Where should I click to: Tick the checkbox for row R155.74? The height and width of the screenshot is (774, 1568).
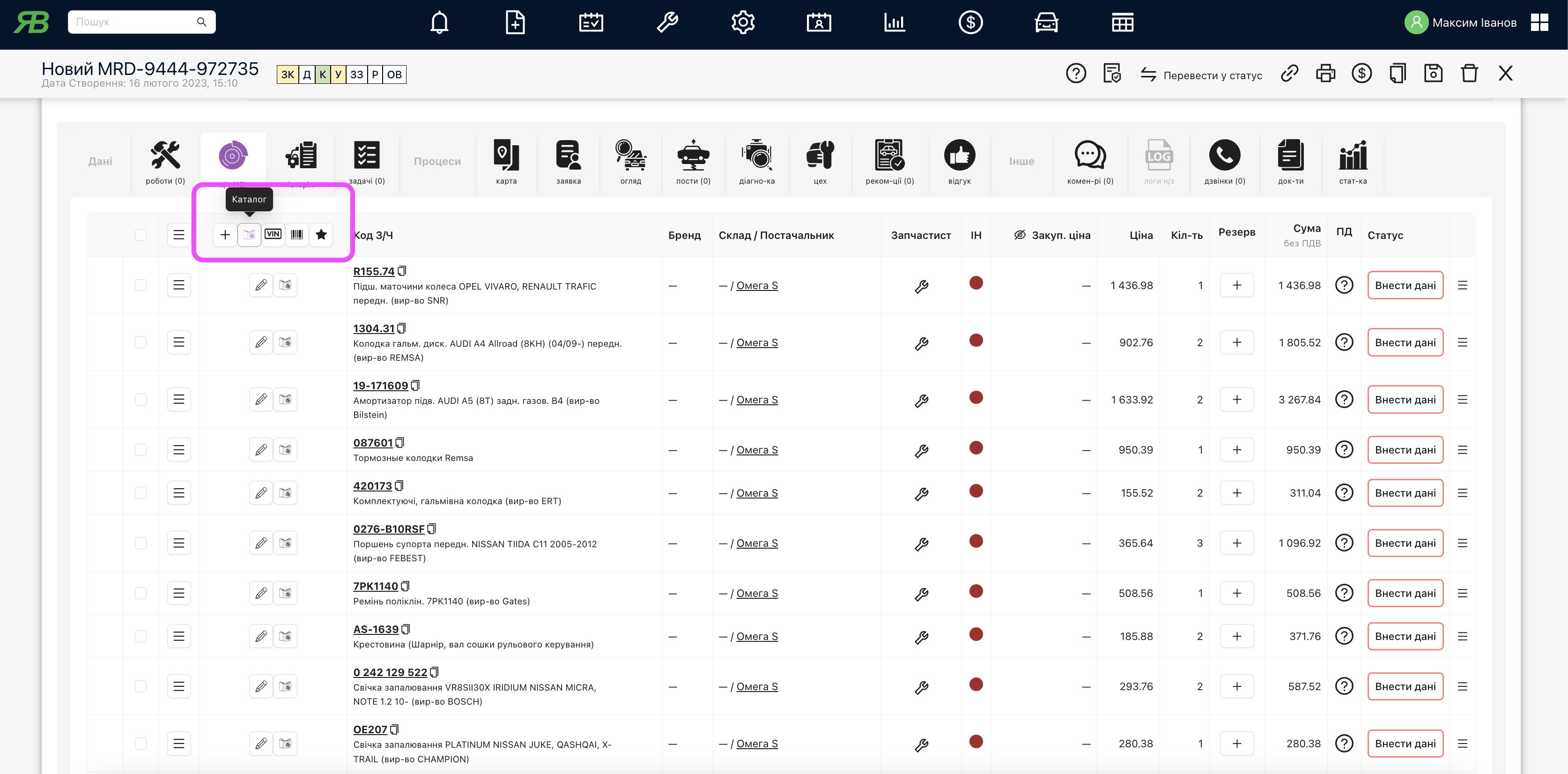(x=141, y=285)
